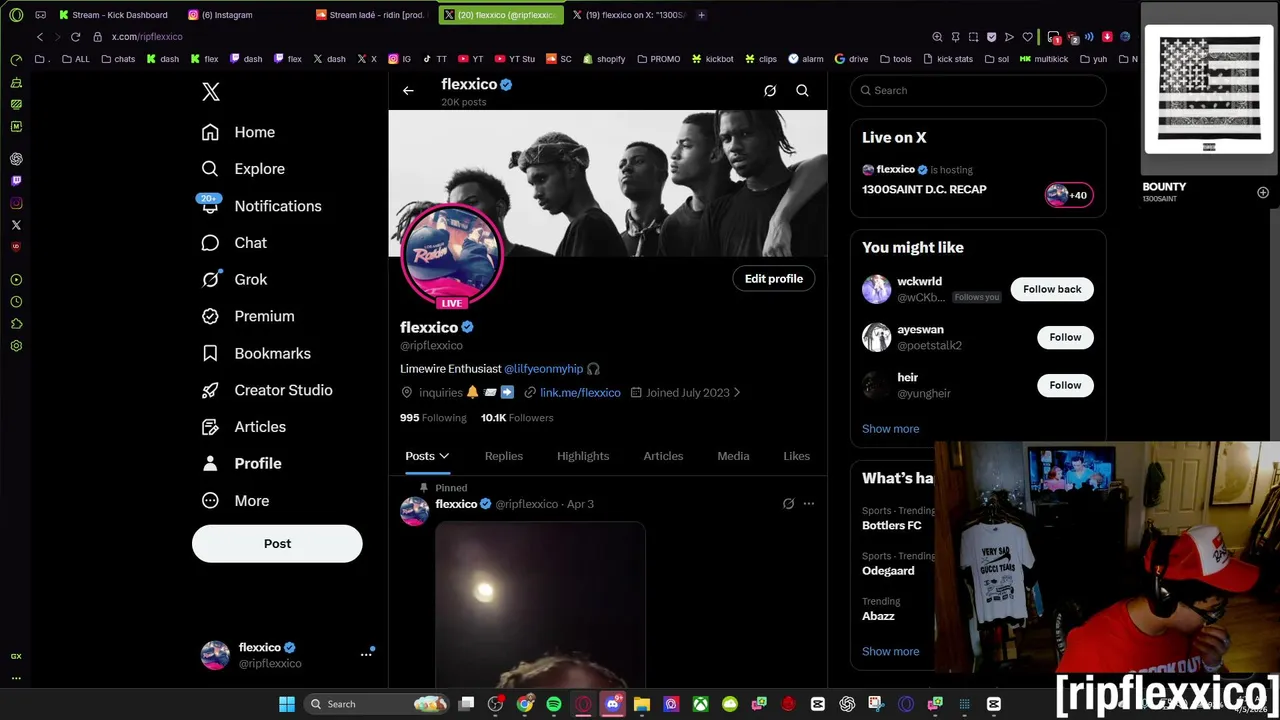This screenshot has height=720, width=1280.
Task: Open Grok in the X sidebar
Action: [233, 280]
